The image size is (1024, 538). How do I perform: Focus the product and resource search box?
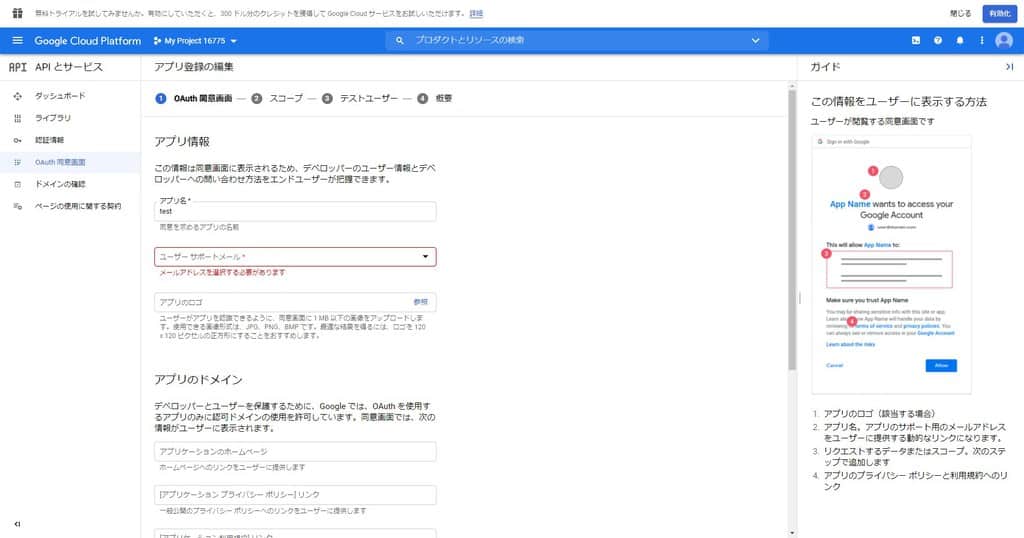(578, 40)
